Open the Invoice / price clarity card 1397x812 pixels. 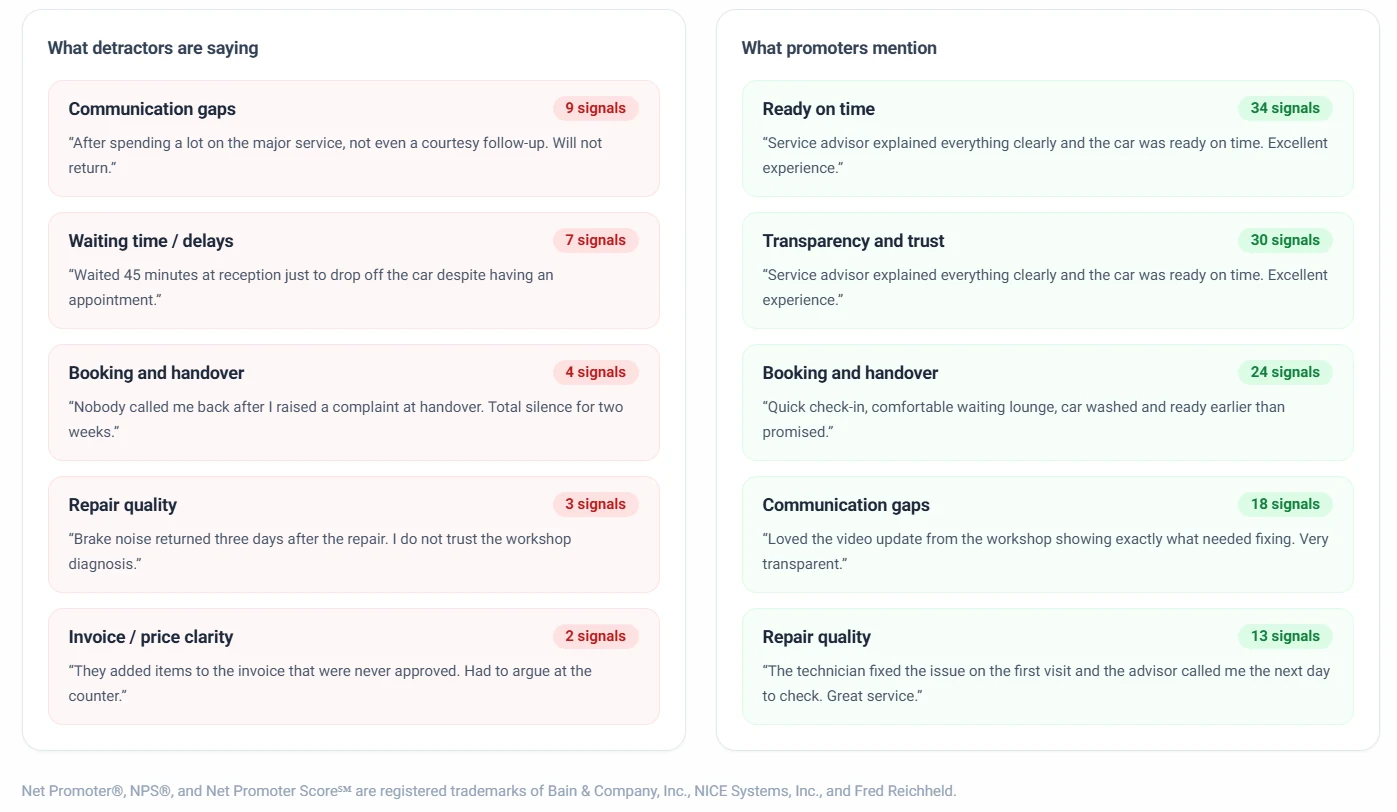point(354,666)
